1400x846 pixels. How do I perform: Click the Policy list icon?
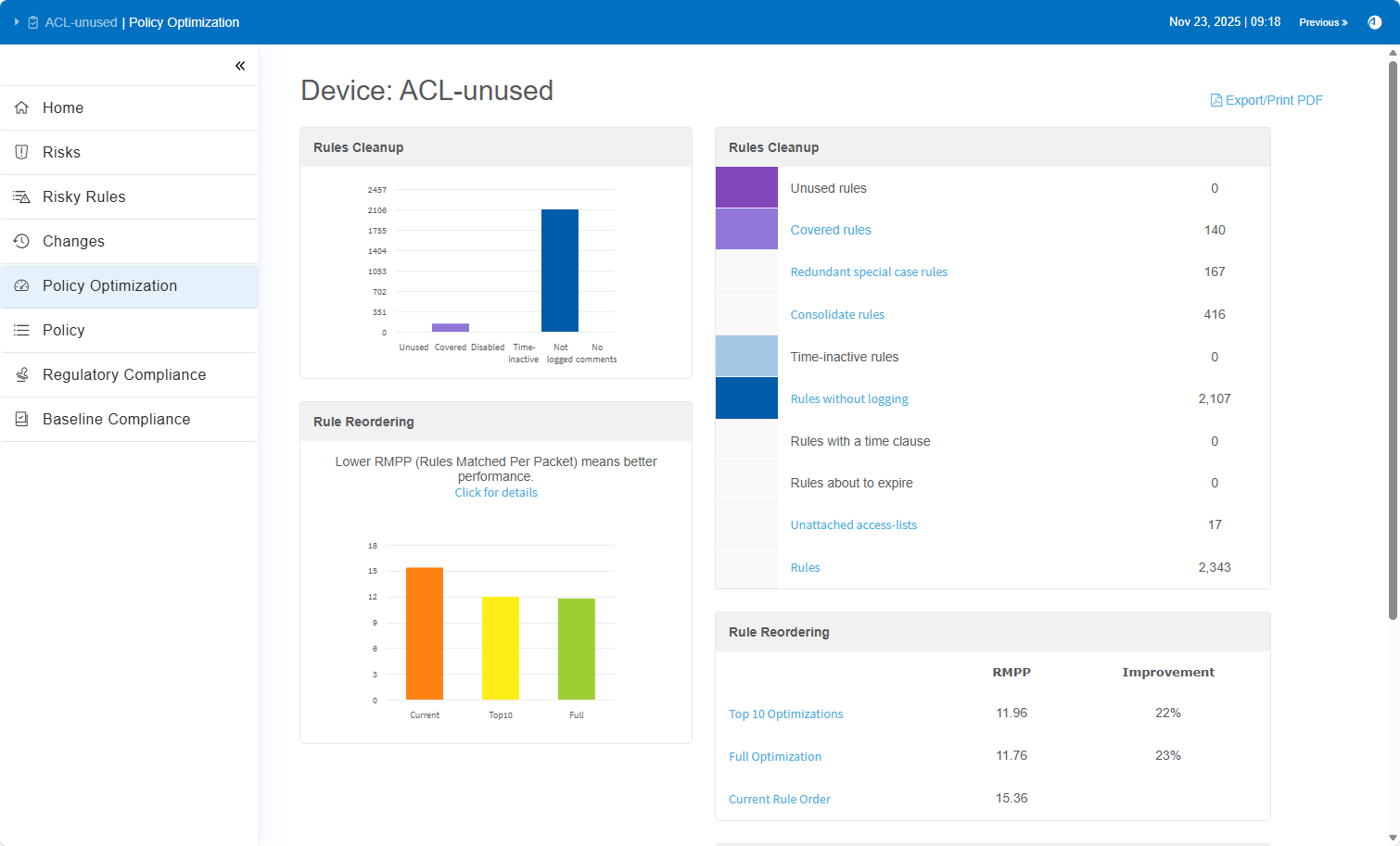click(x=21, y=330)
